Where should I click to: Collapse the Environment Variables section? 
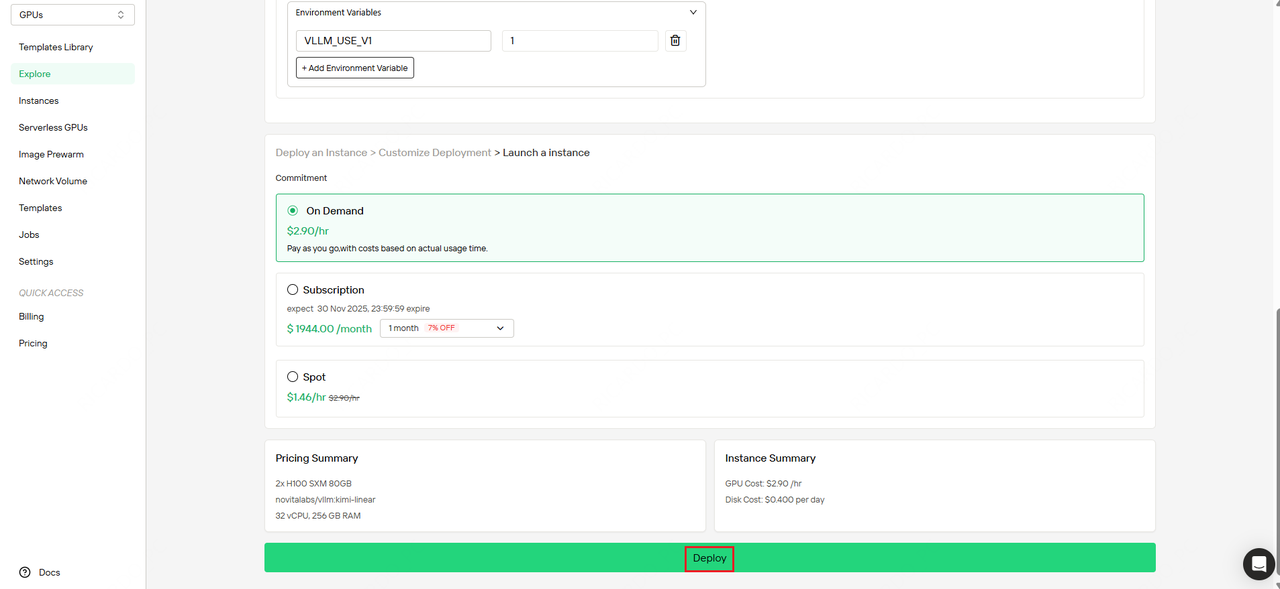[x=694, y=13]
